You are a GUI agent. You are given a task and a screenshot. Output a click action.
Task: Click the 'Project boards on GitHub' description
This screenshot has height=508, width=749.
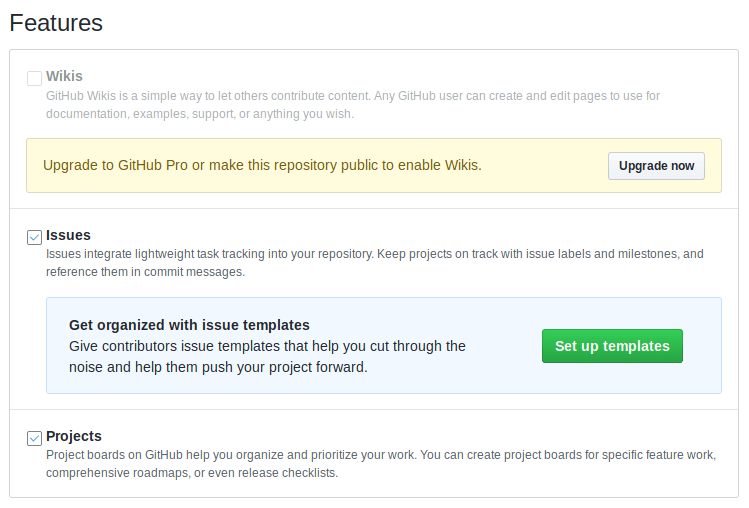(381, 464)
